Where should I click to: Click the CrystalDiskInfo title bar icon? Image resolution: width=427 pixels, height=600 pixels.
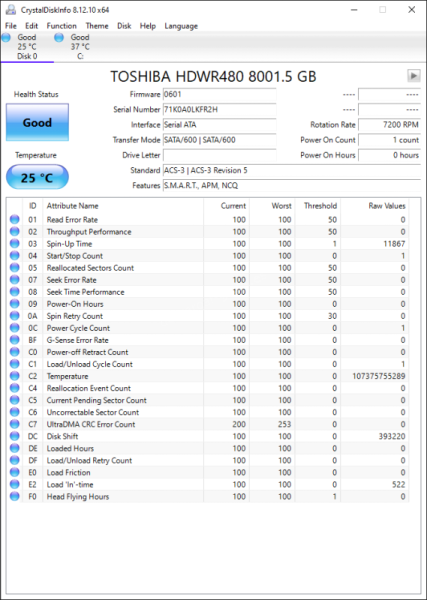11,10
